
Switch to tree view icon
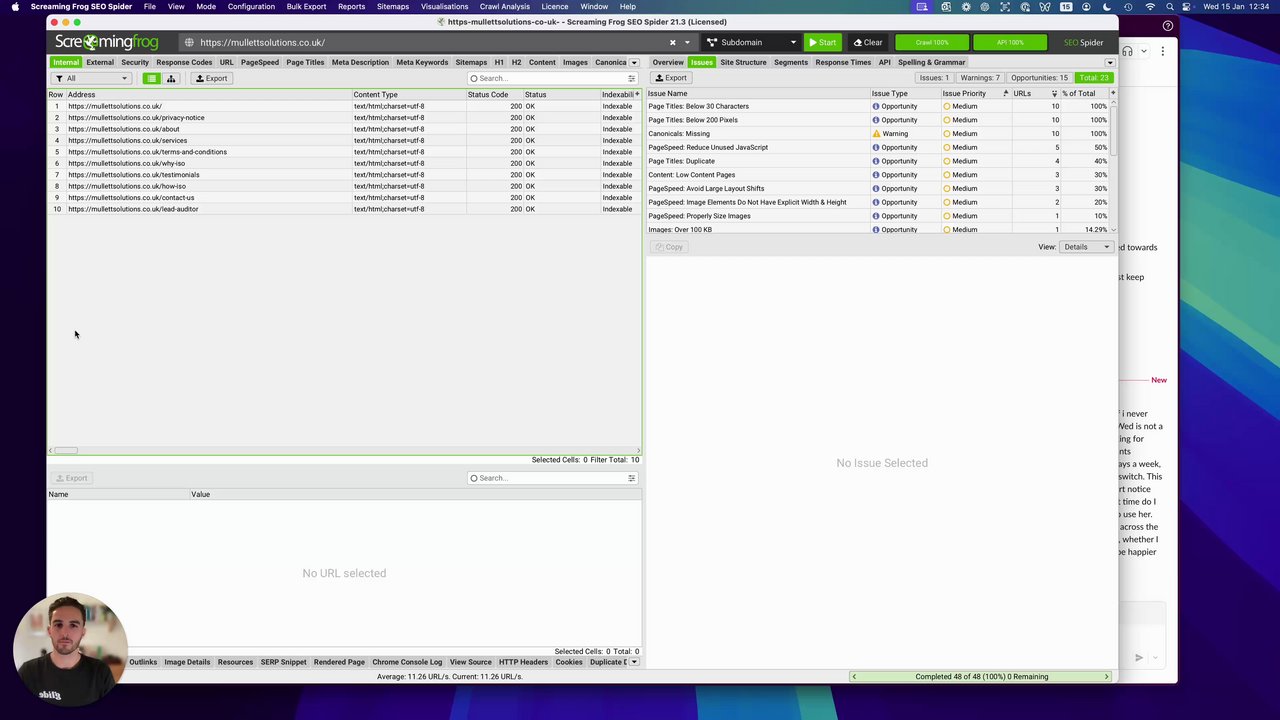[170, 78]
